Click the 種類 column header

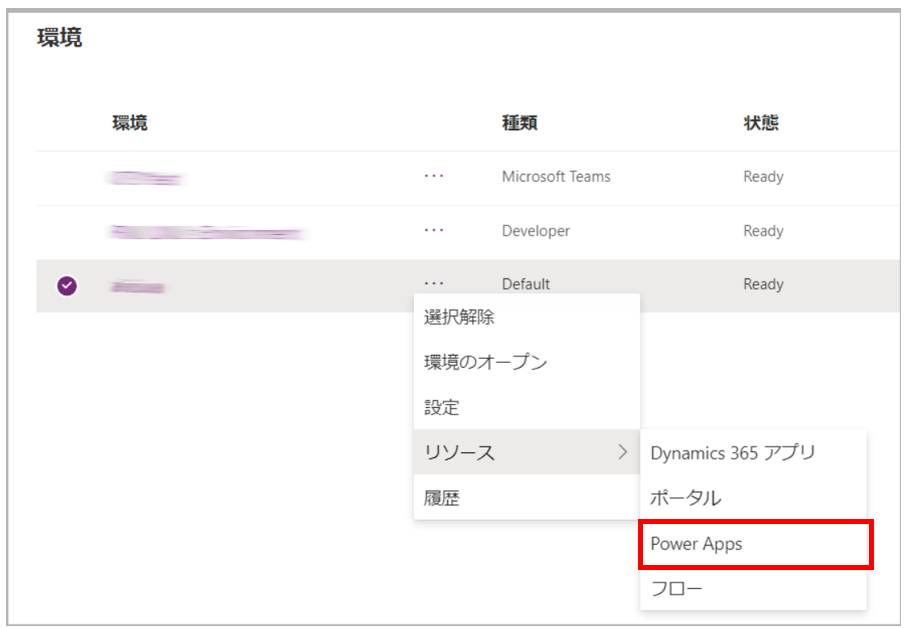[x=519, y=123]
